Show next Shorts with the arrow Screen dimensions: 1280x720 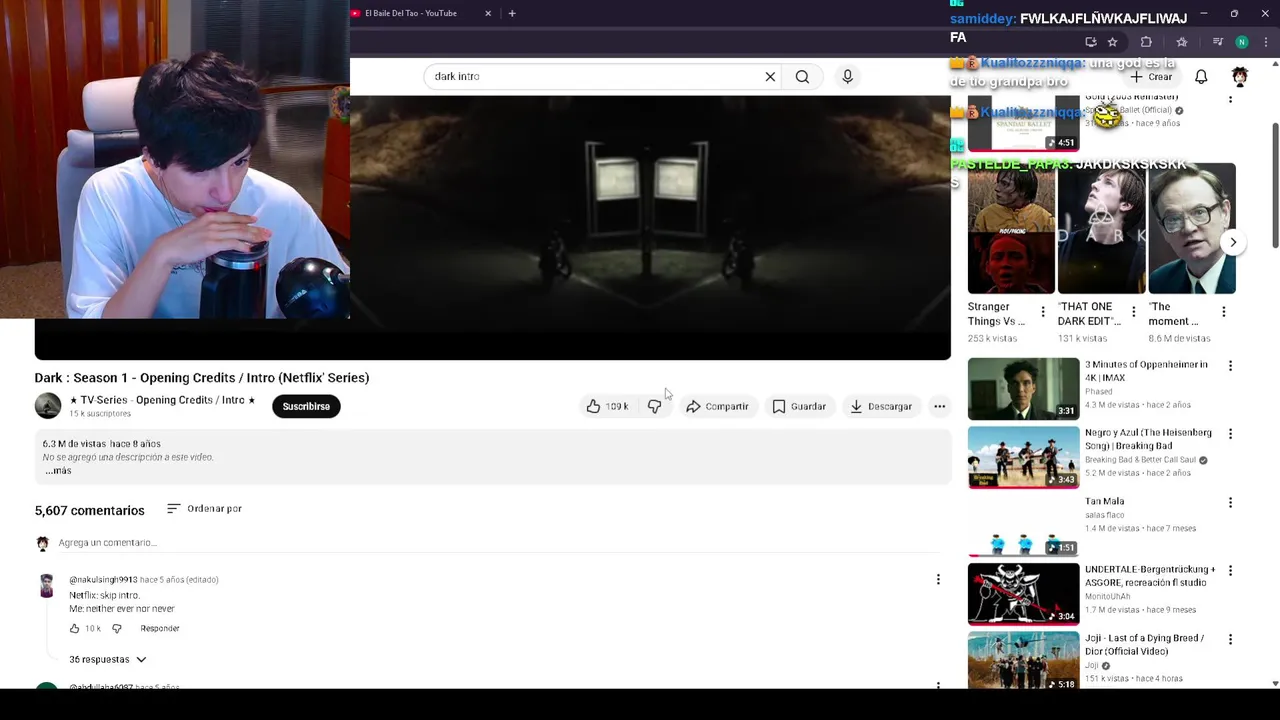tap(1233, 242)
